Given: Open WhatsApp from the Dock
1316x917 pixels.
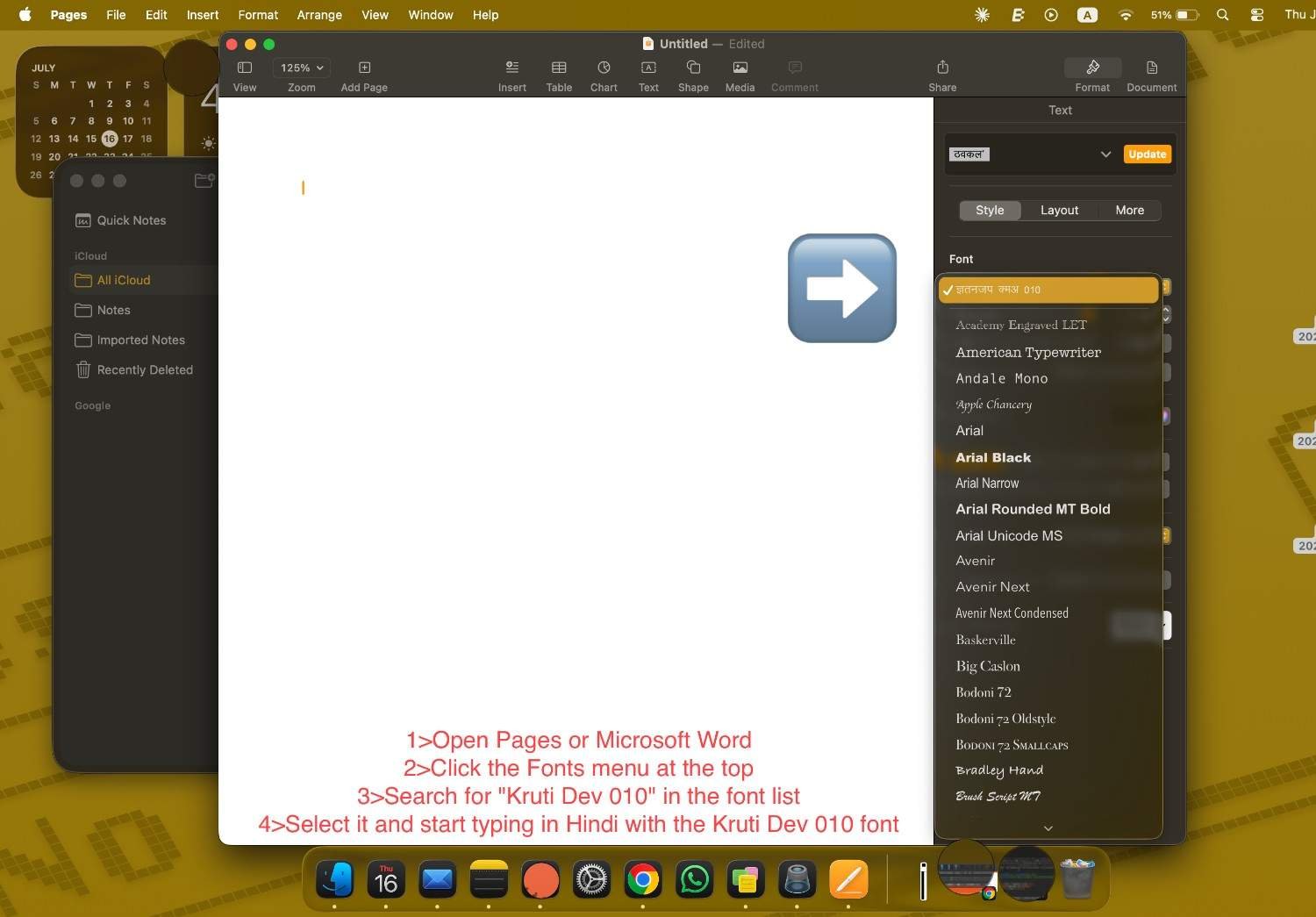Looking at the screenshot, I should pyautogui.click(x=695, y=878).
